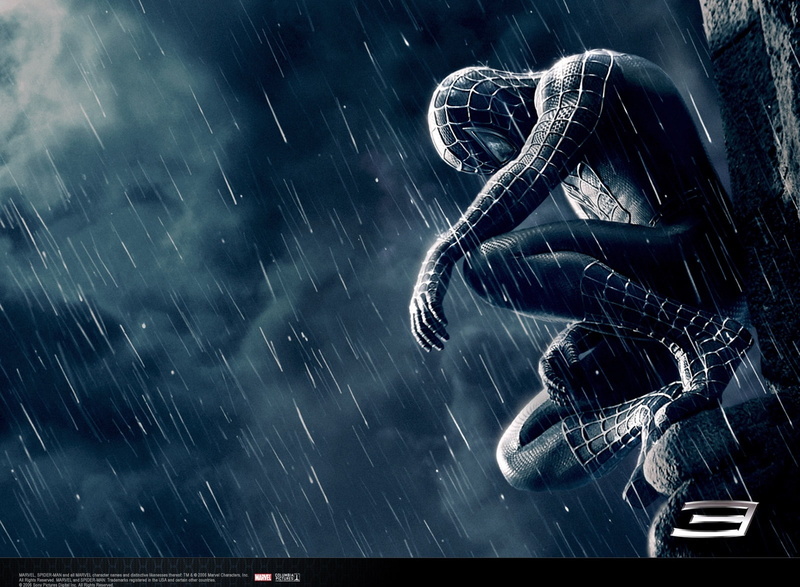Click the "All Rights Reserved. MARVEL and SPIDER-MAN" line

coord(117,580)
